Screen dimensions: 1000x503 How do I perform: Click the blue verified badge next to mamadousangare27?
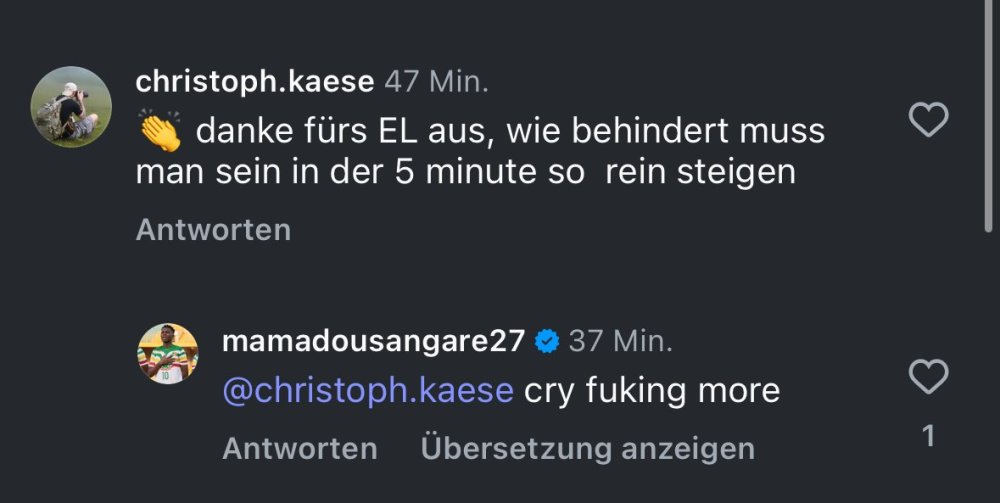(546, 341)
